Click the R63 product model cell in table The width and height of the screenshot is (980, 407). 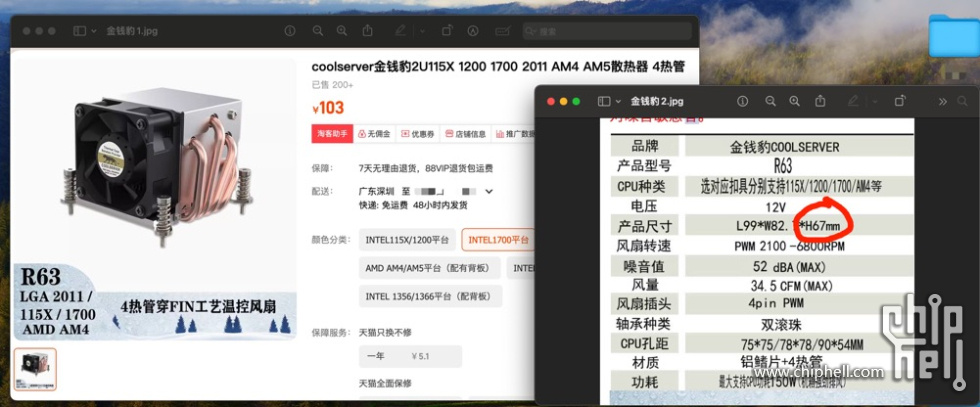799,166
